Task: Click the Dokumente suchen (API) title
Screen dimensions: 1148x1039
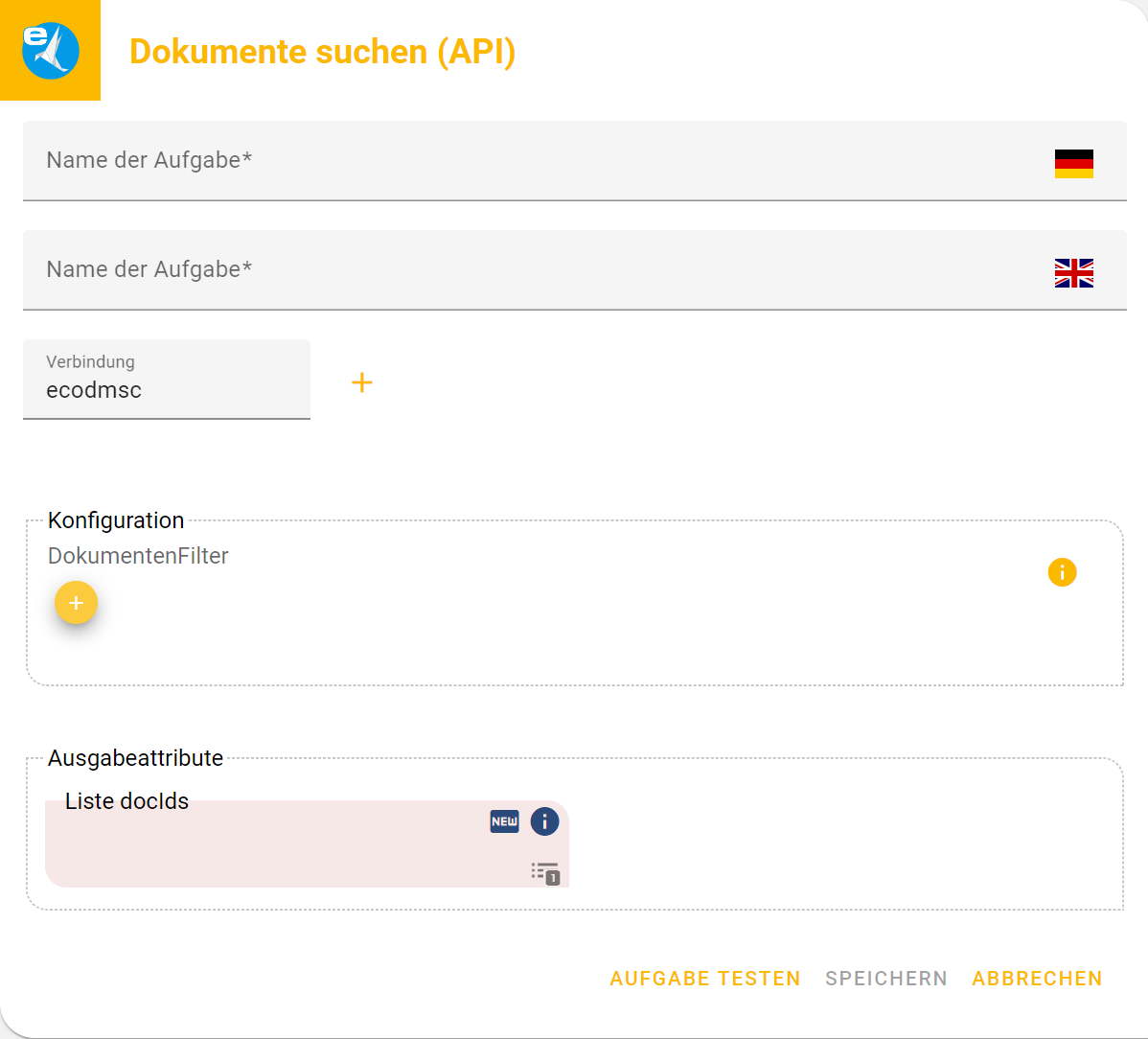Action: click(322, 52)
